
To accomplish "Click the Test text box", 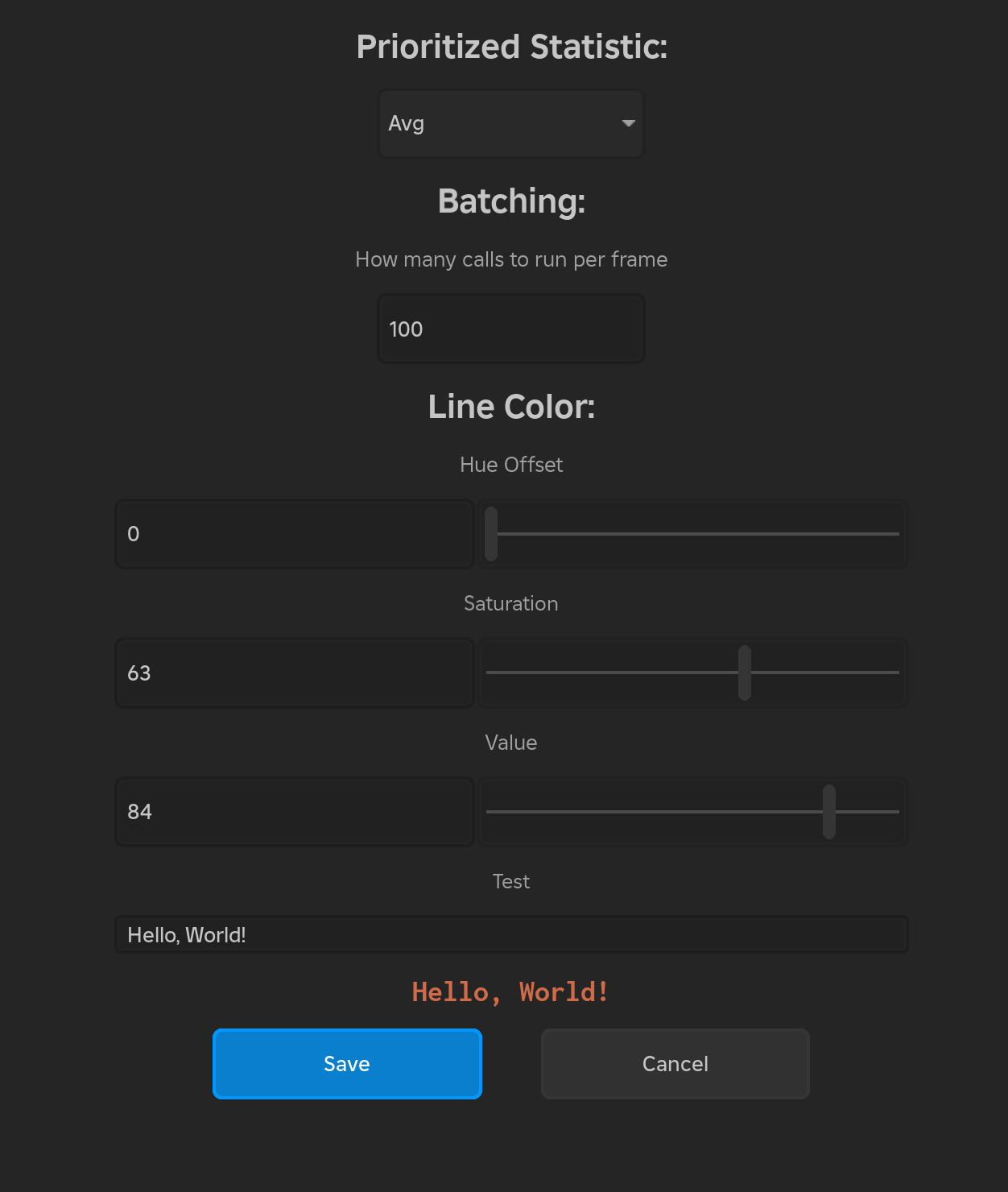I will [510, 934].
